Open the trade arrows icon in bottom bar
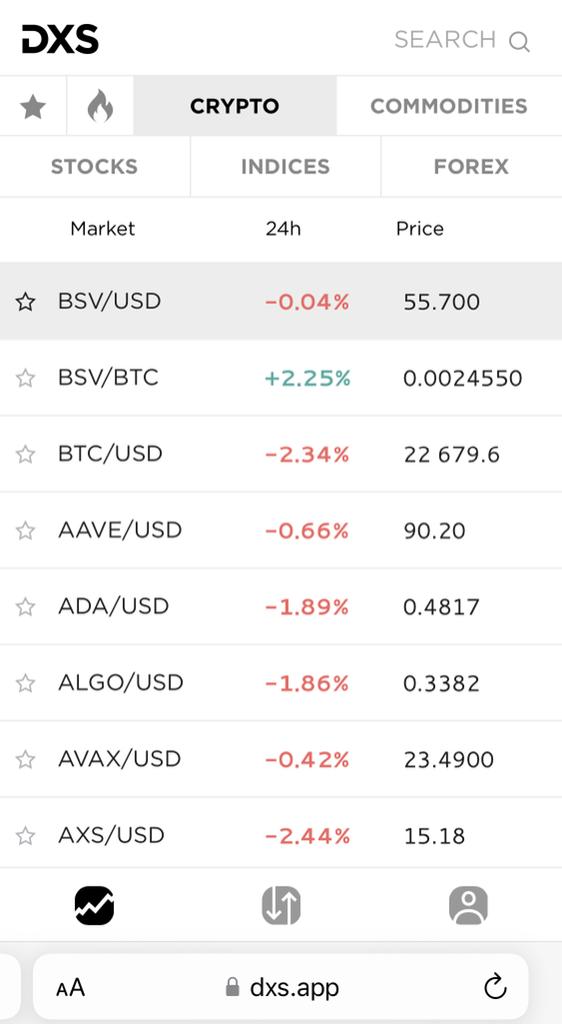Screen dimensions: 562x1024 coord(281,905)
